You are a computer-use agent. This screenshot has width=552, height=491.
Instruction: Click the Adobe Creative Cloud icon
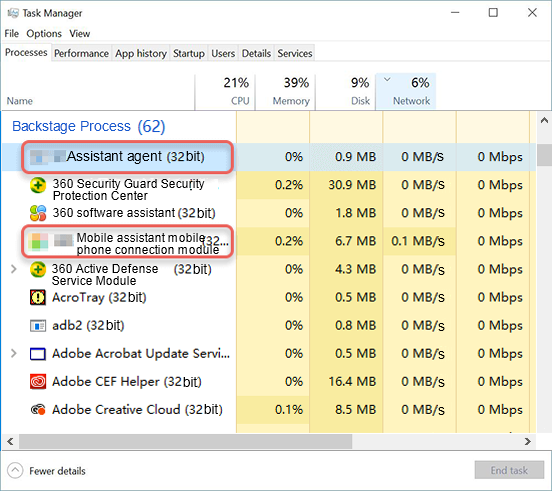click(x=38, y=410)
